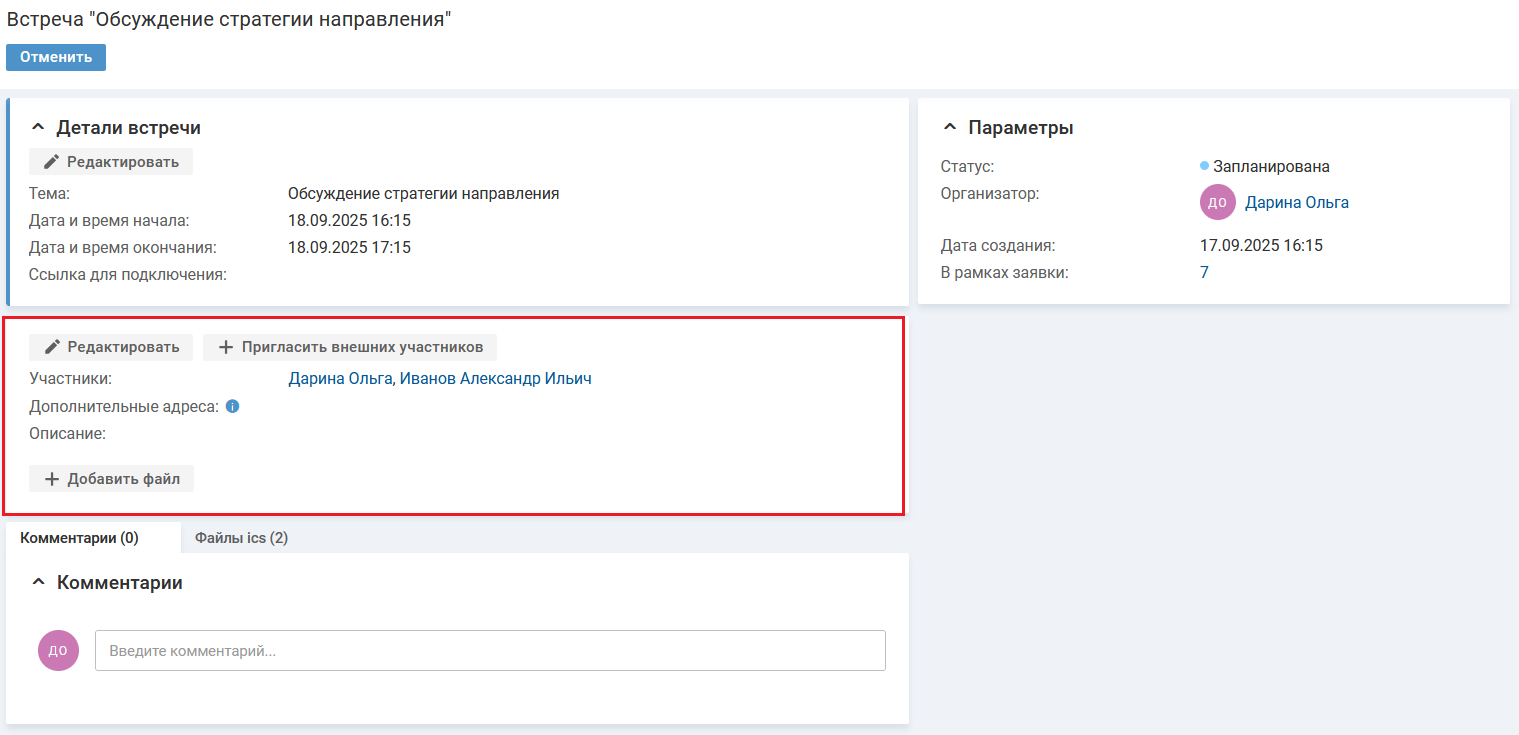Click the plus button Добавить файл
1519x735 pixels.
click(111, 479)
